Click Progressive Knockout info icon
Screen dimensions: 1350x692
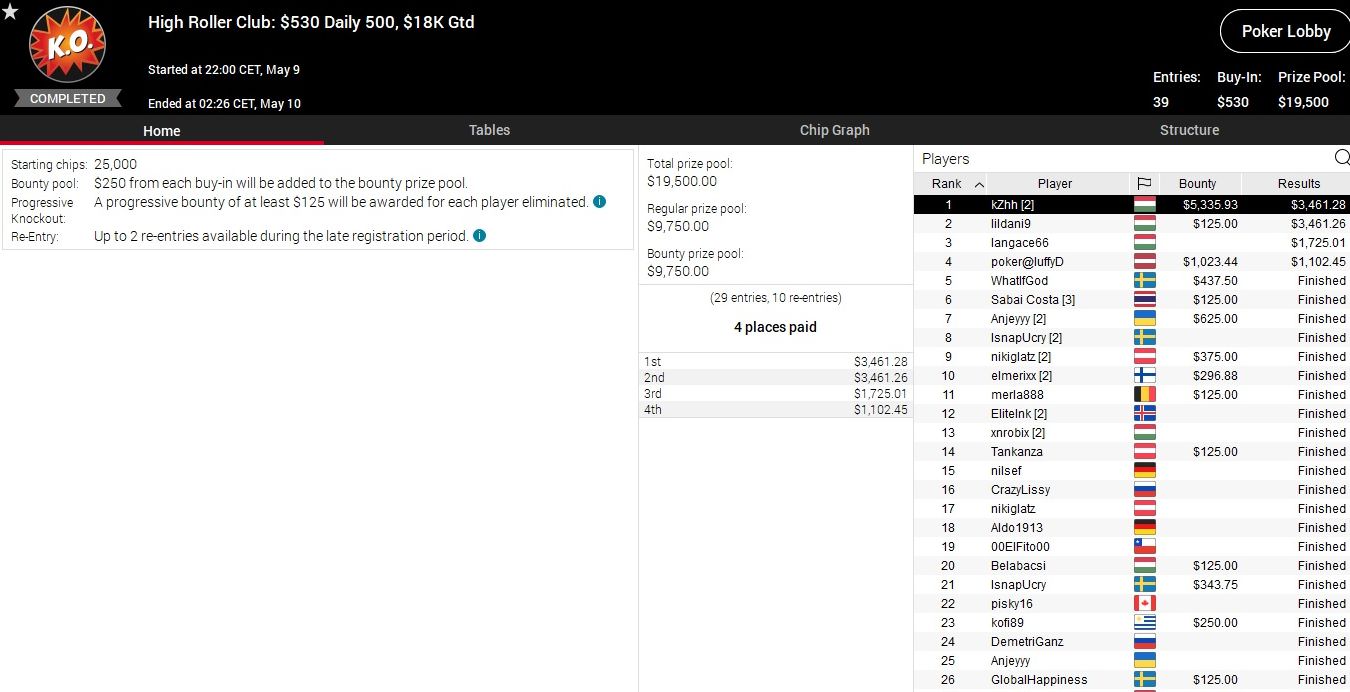pyautogui.click(x=599, y=202)
